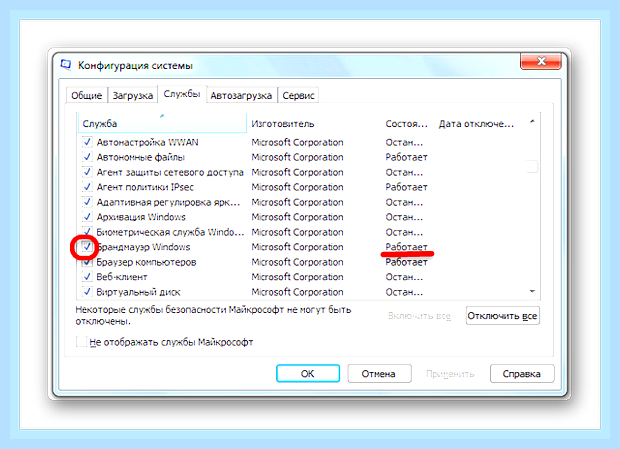The image size is (620, 449).
Task: Switch to the Загрузка tab
Action: (x=132, y=95)
